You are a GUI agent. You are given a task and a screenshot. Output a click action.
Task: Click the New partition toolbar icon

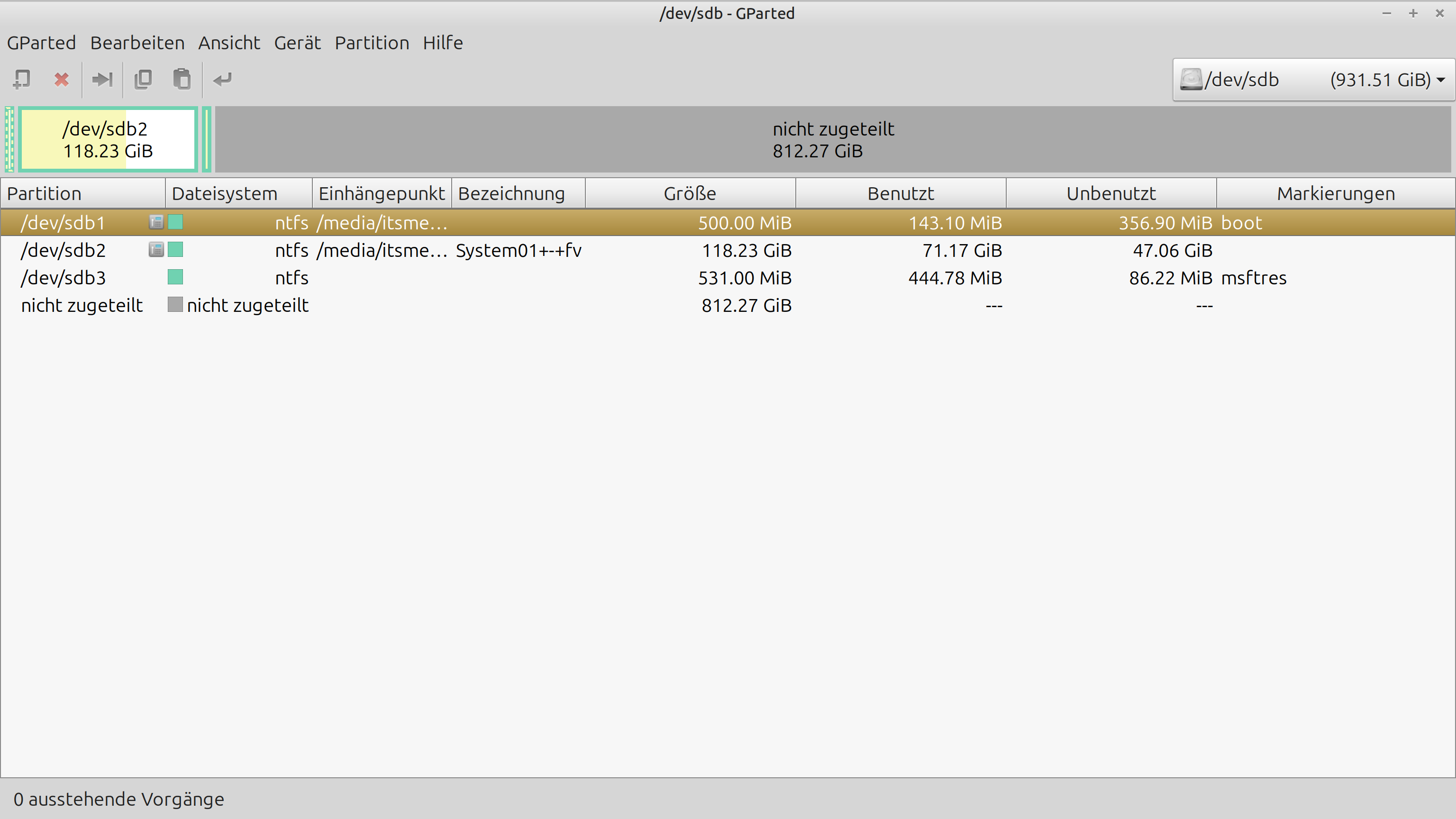point(21,80)
